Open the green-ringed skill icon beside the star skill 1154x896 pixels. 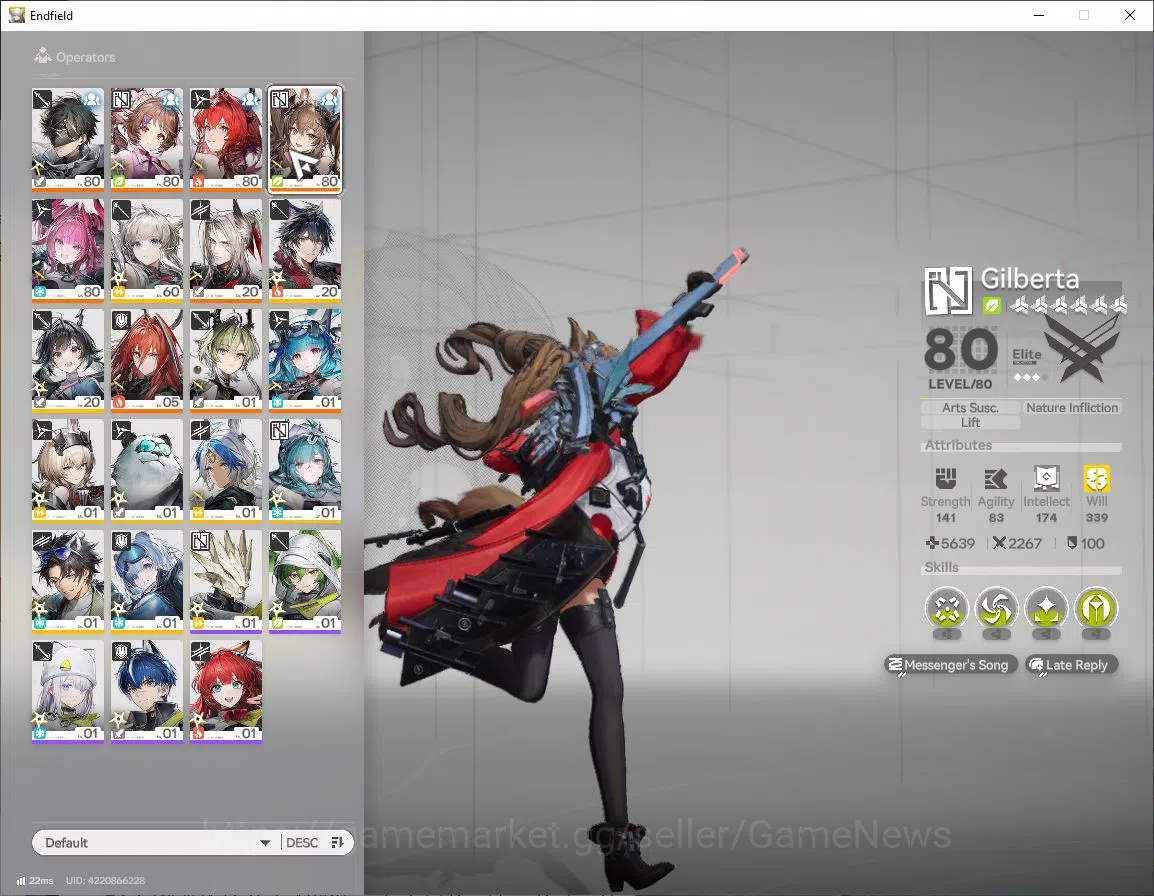pyautogui.click(x=1096, y=609)
